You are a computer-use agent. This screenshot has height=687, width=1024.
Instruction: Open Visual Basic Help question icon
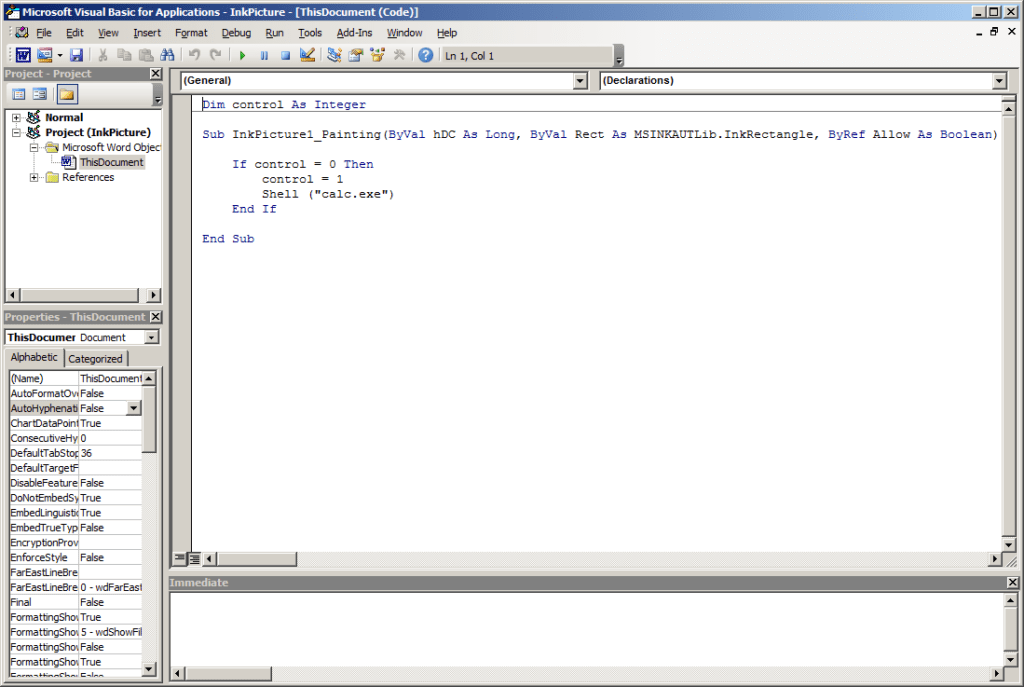[426, 56]
